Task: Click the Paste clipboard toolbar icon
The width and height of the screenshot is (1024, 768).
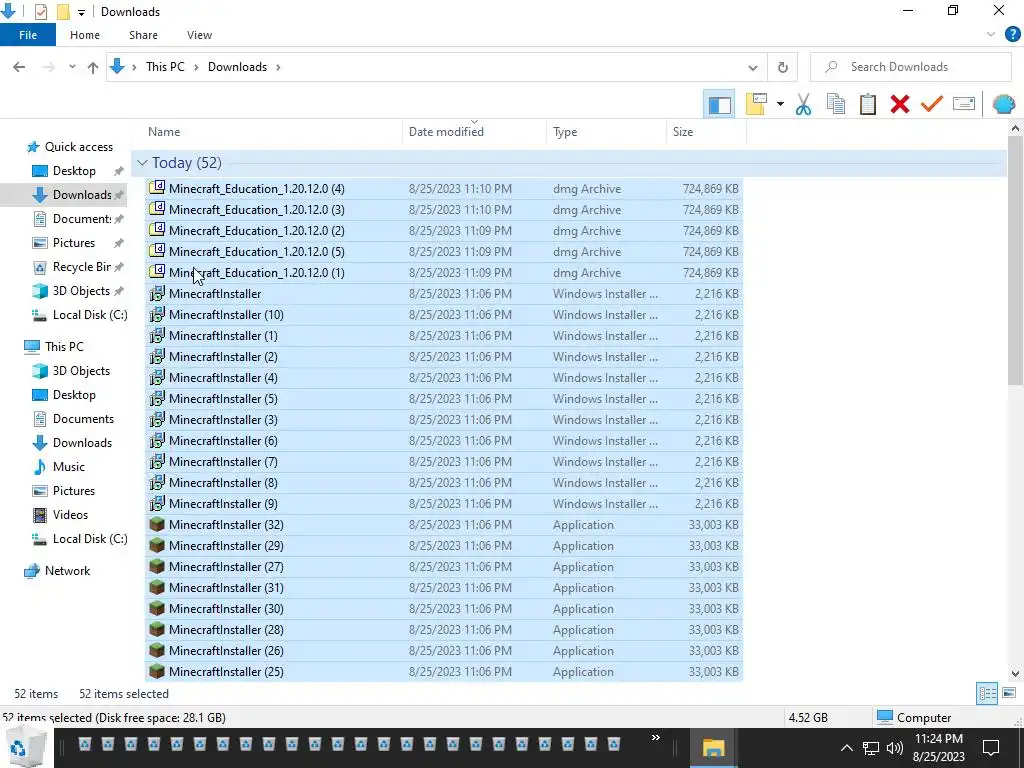Action: click(867, 104)
